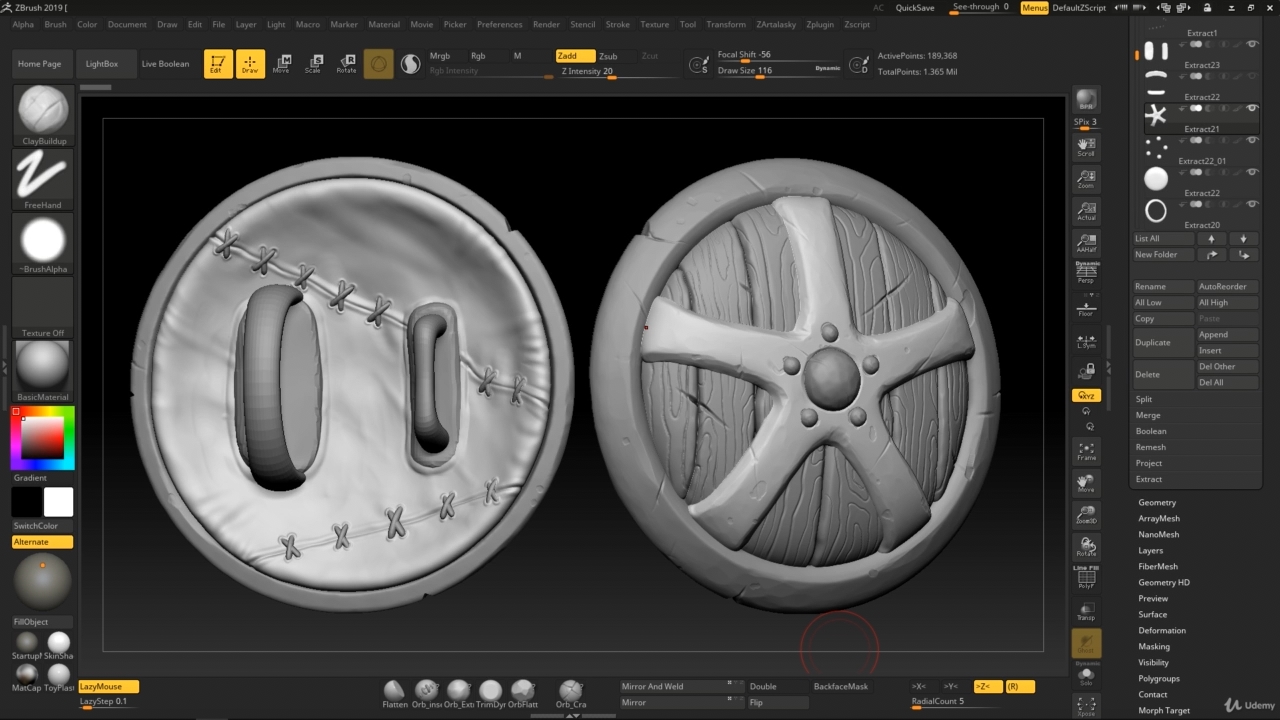Open the FreeHand stroke selector

pos(43,177)
